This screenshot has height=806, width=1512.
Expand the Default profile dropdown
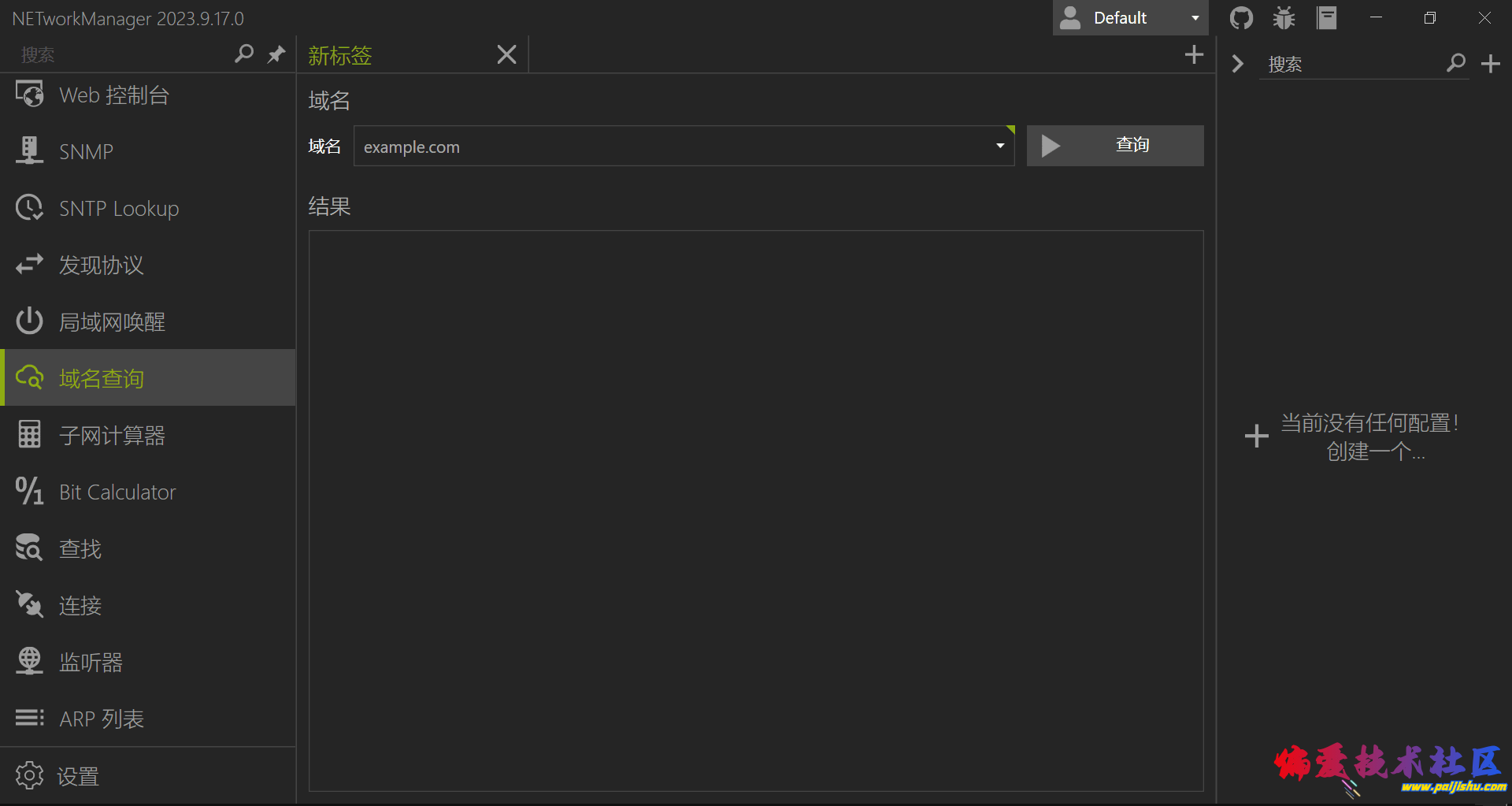coord(1195,18)
